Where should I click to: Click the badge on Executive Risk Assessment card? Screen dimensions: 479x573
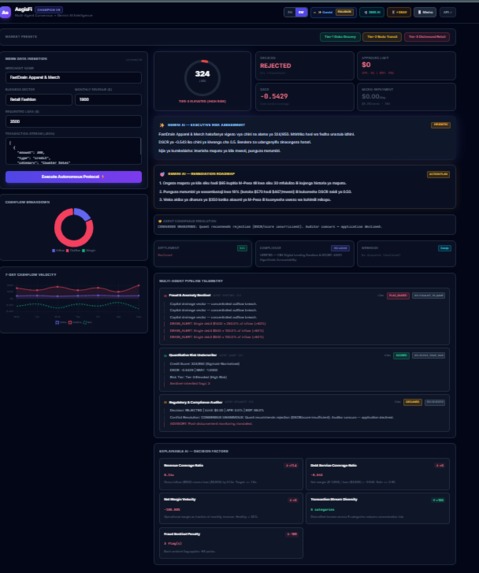coord(441,125)
